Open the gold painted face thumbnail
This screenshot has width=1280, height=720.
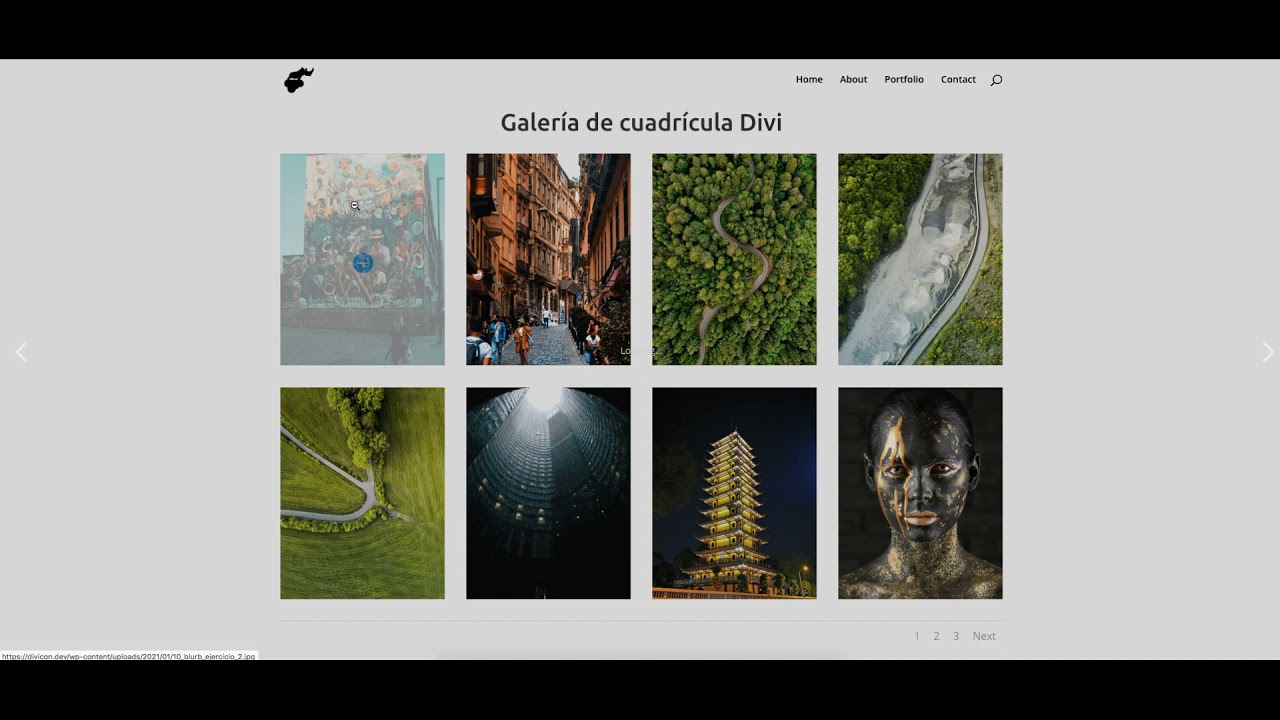[x=920, y=493]
